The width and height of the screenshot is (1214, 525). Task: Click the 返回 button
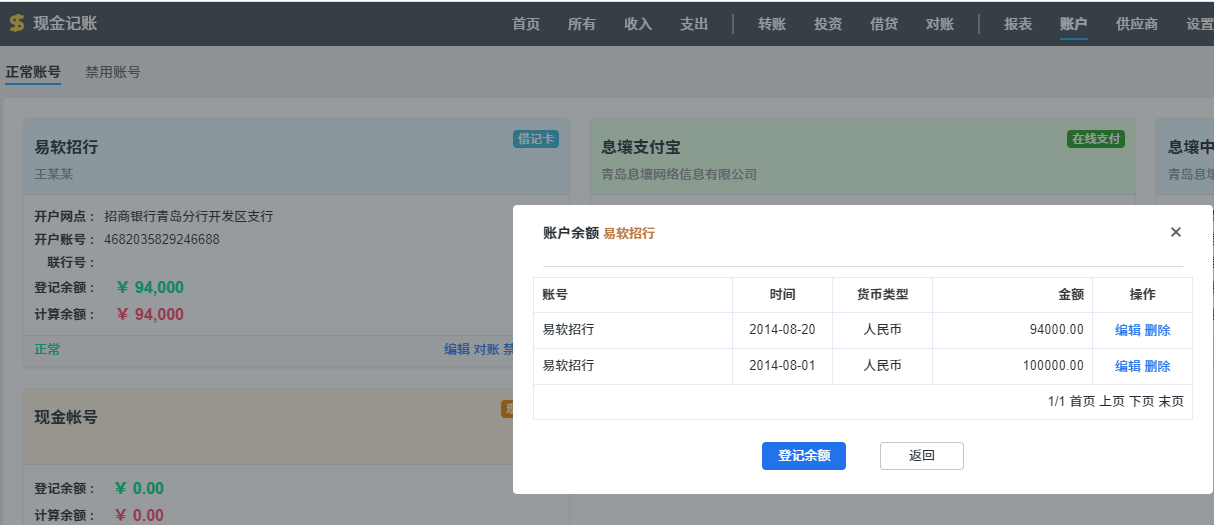point(922,455)
